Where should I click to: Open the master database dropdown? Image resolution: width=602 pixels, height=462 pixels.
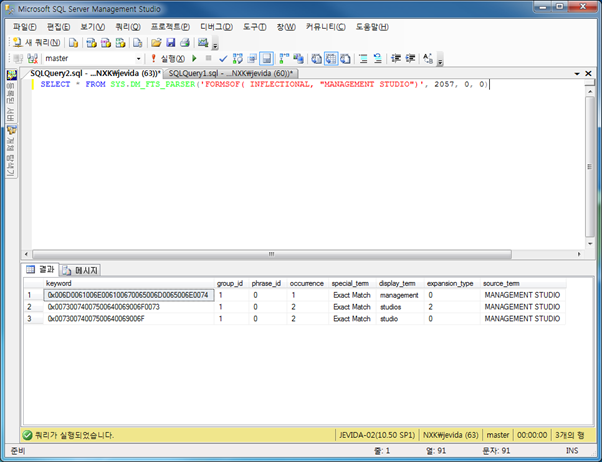pyautogui.click(x=138, y=58)
